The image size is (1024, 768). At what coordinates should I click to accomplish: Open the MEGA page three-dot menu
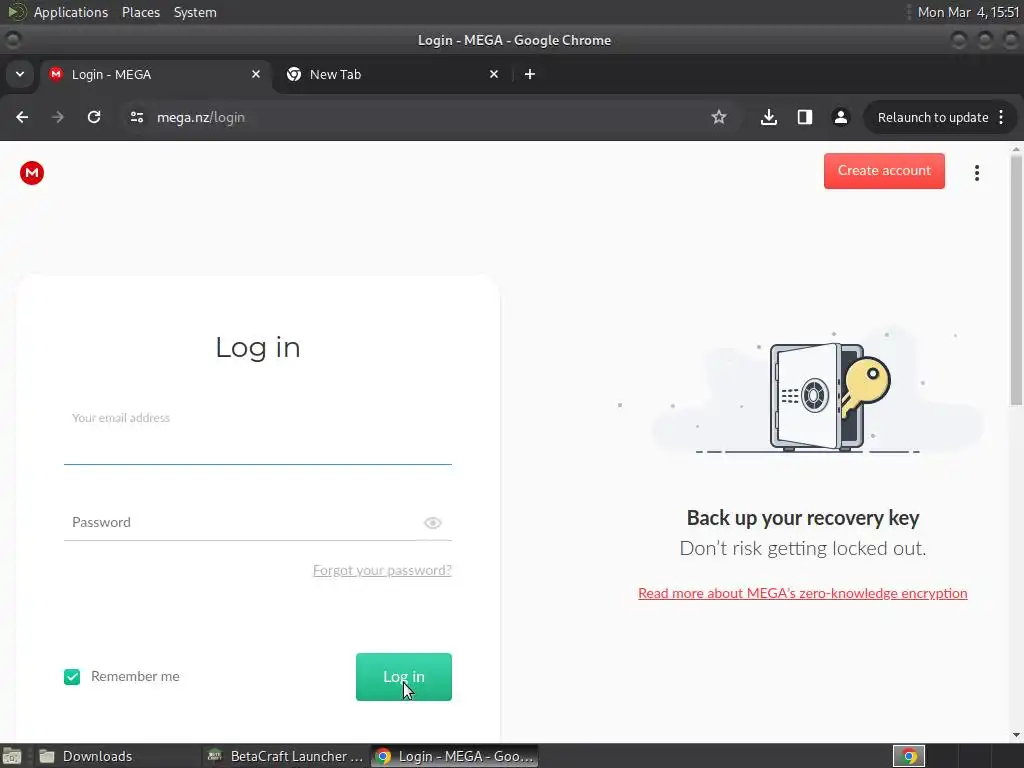(976, 173)
